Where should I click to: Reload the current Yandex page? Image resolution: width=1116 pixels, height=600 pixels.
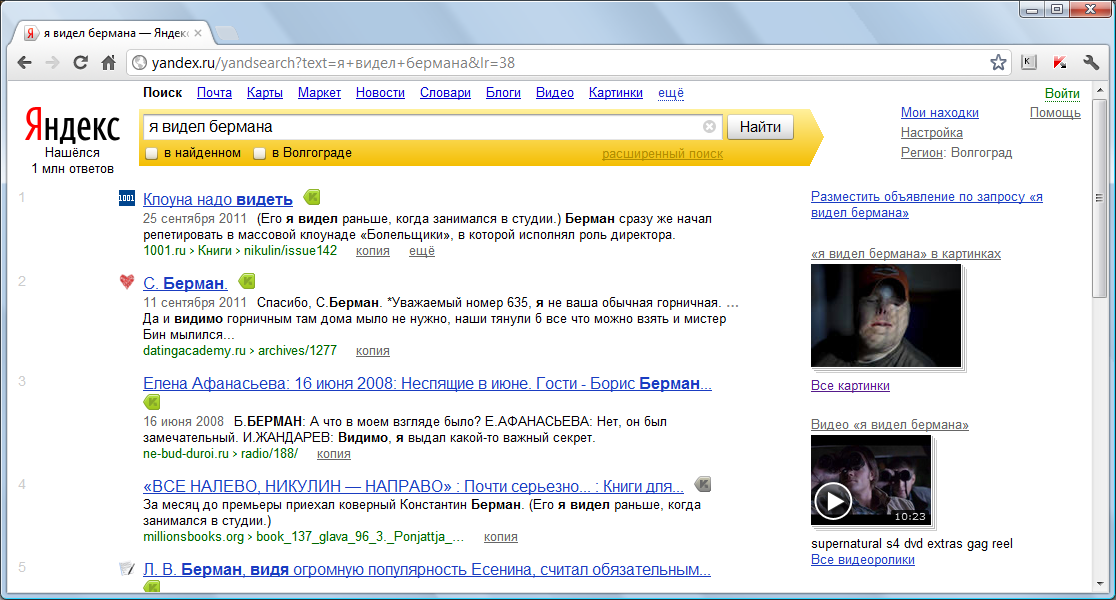point(80,63)
